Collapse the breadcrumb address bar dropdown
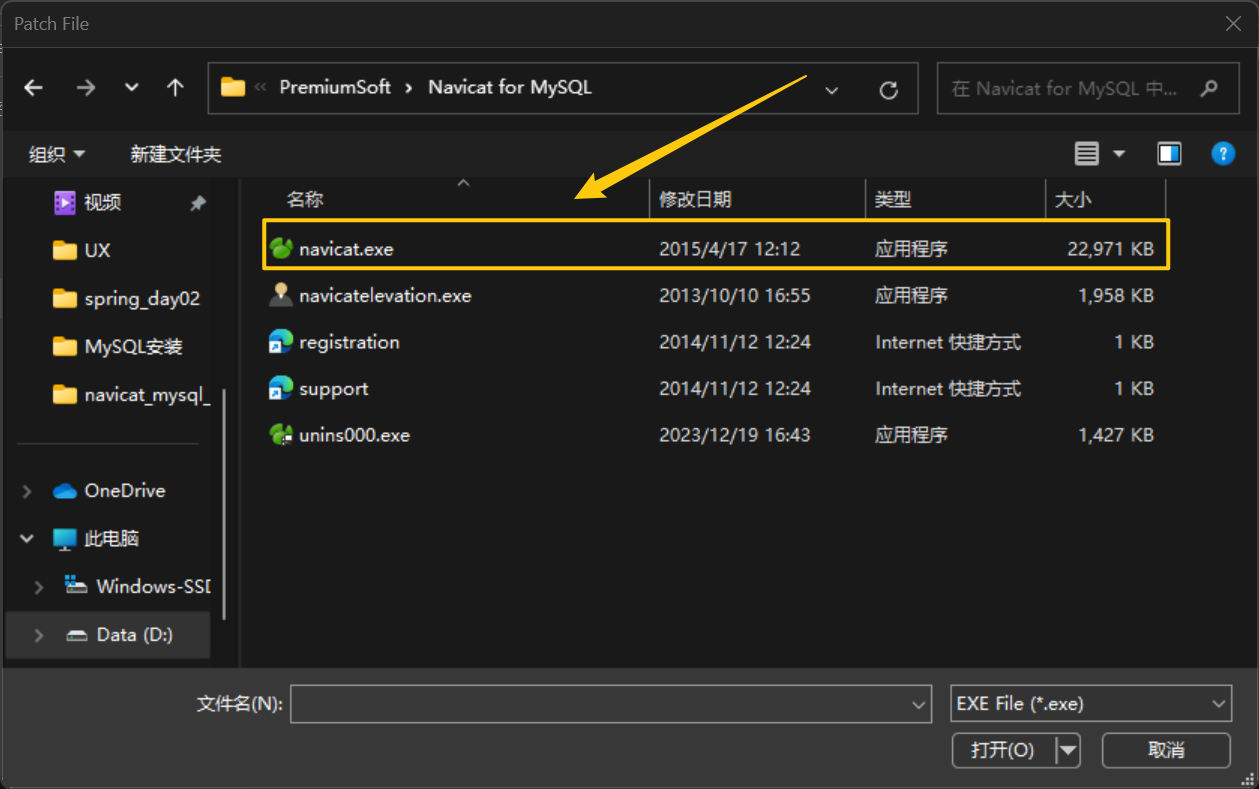Viewport: 1259px width, 789px height. point(832,88)
